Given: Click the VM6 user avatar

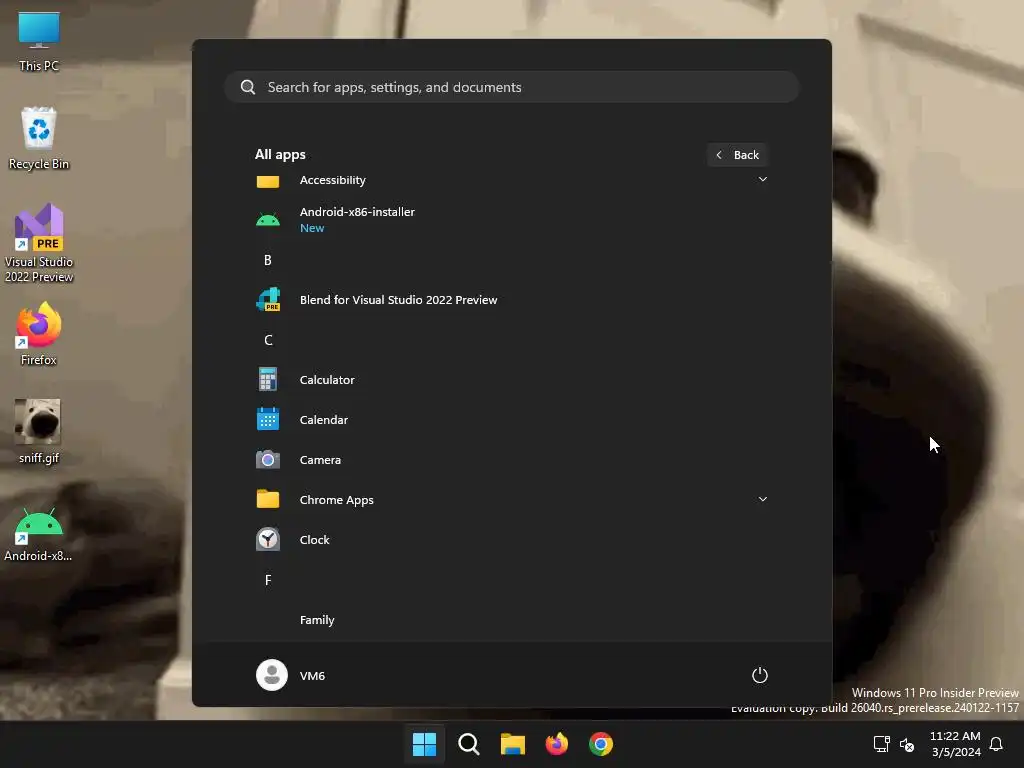Looking at the screenshot, I should [272, 675].
